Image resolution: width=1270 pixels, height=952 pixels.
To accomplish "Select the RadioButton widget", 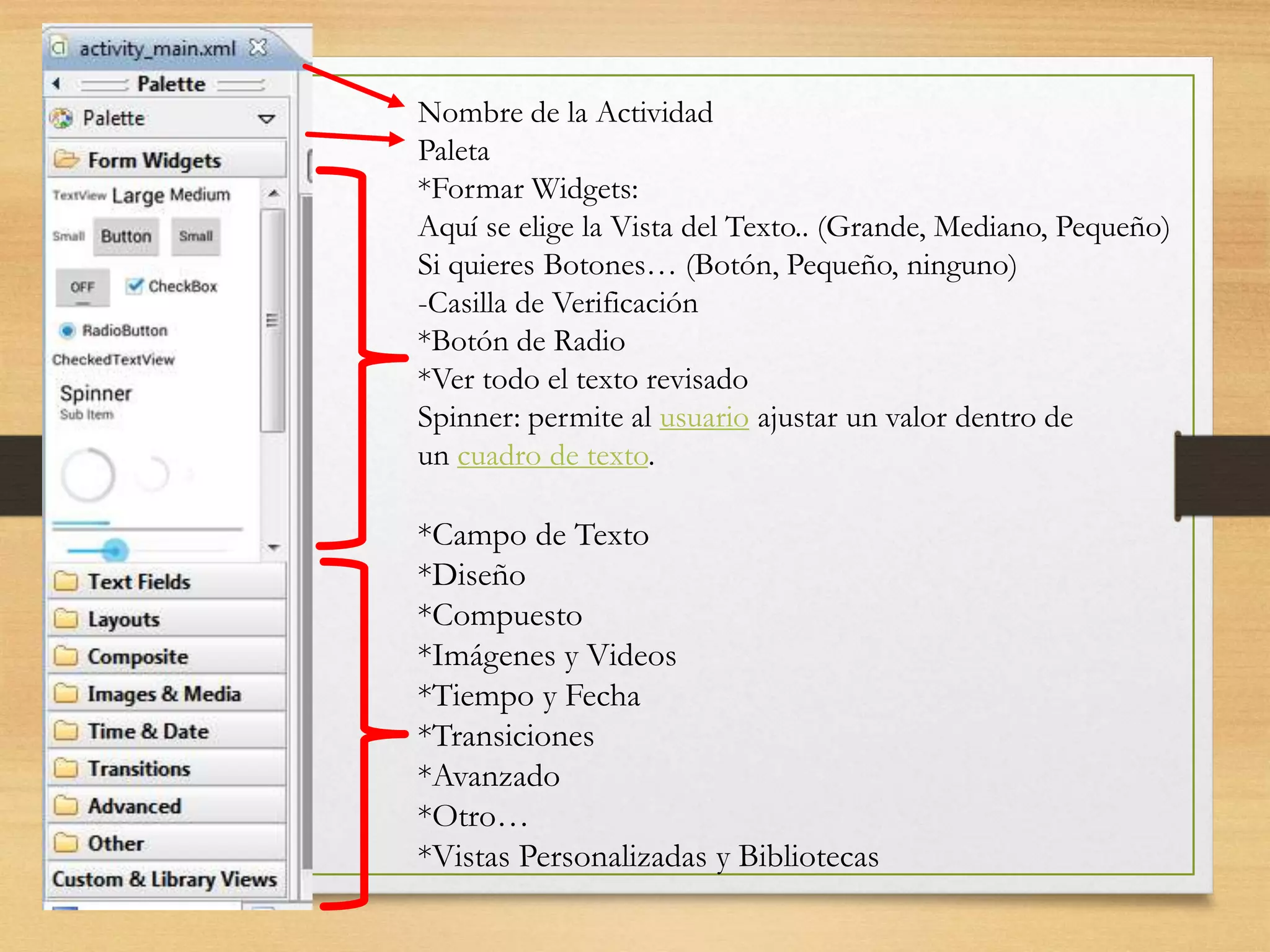I will [113, 330].
